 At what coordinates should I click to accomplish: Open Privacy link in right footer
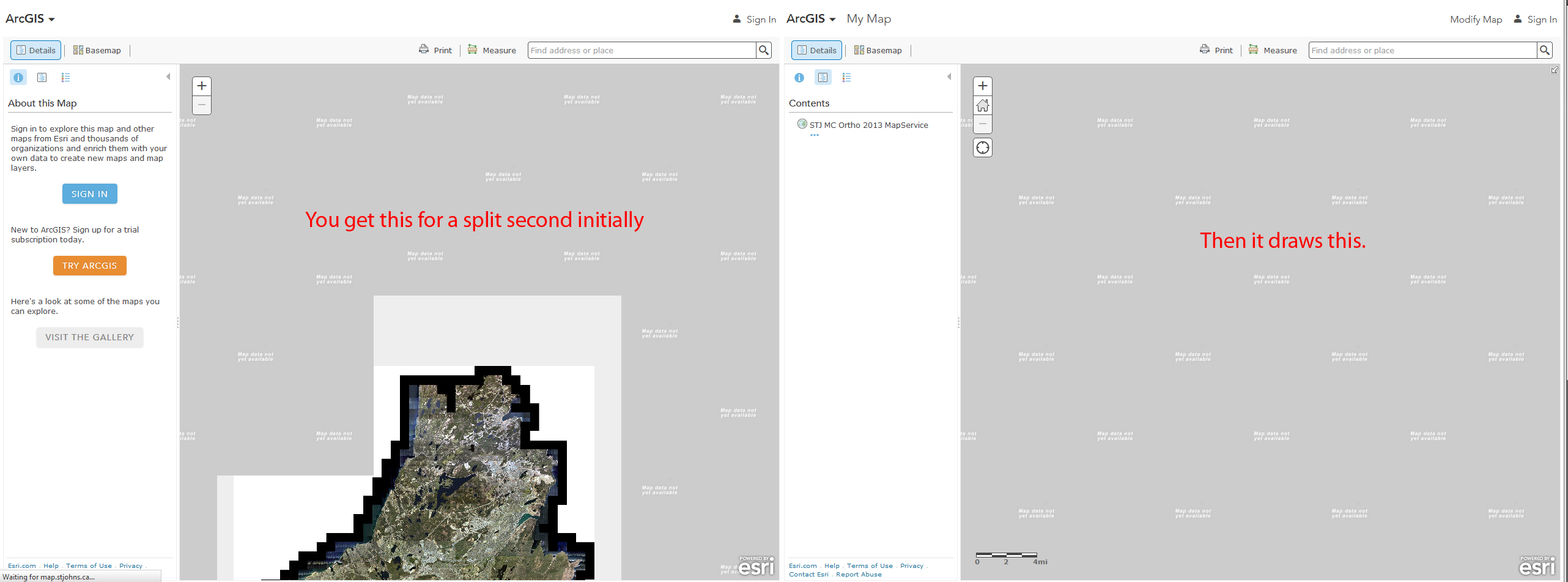[912, 565]
